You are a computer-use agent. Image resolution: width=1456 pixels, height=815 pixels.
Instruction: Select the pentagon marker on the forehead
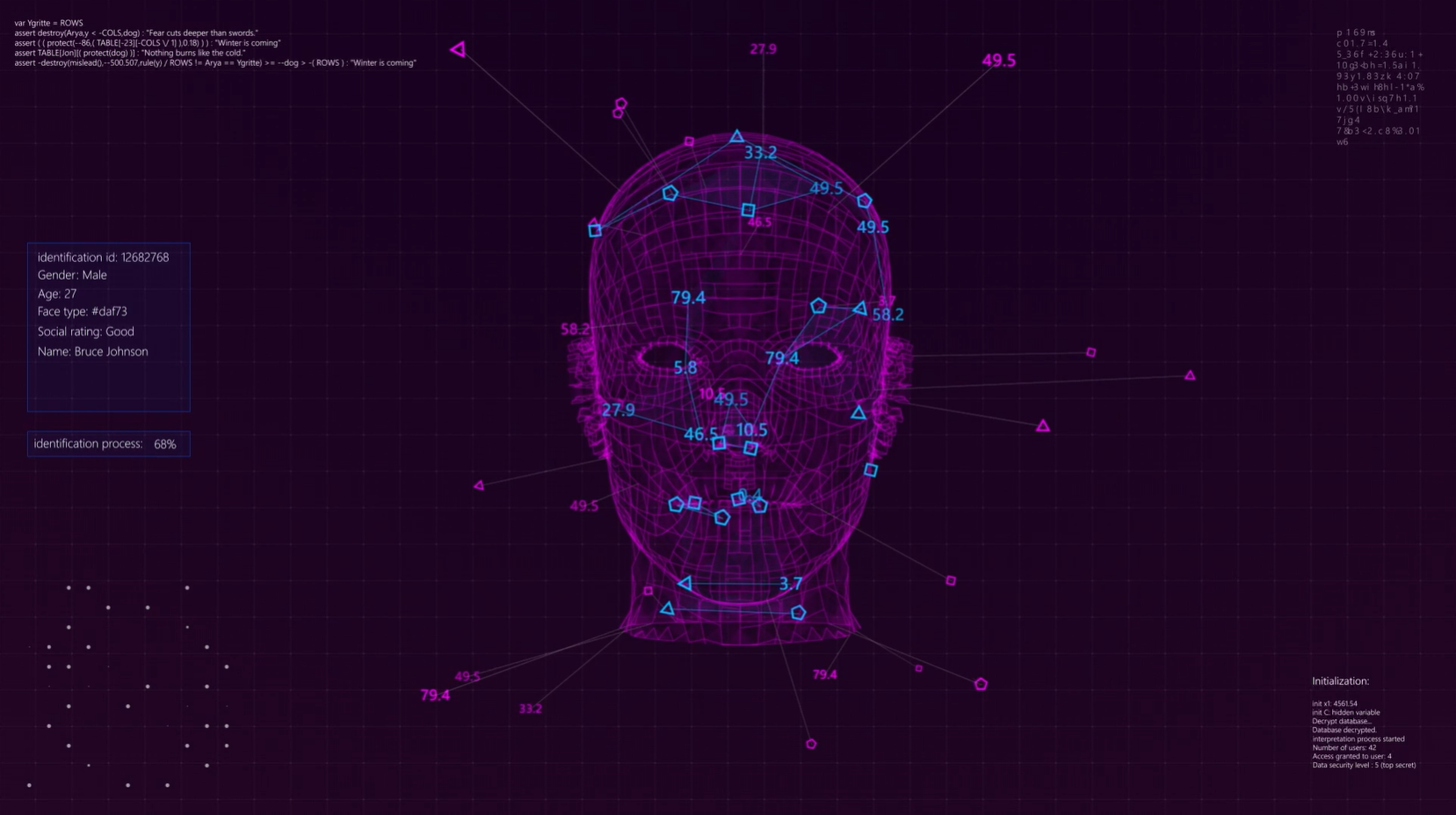pyautogui.click(x=670, y=193)
